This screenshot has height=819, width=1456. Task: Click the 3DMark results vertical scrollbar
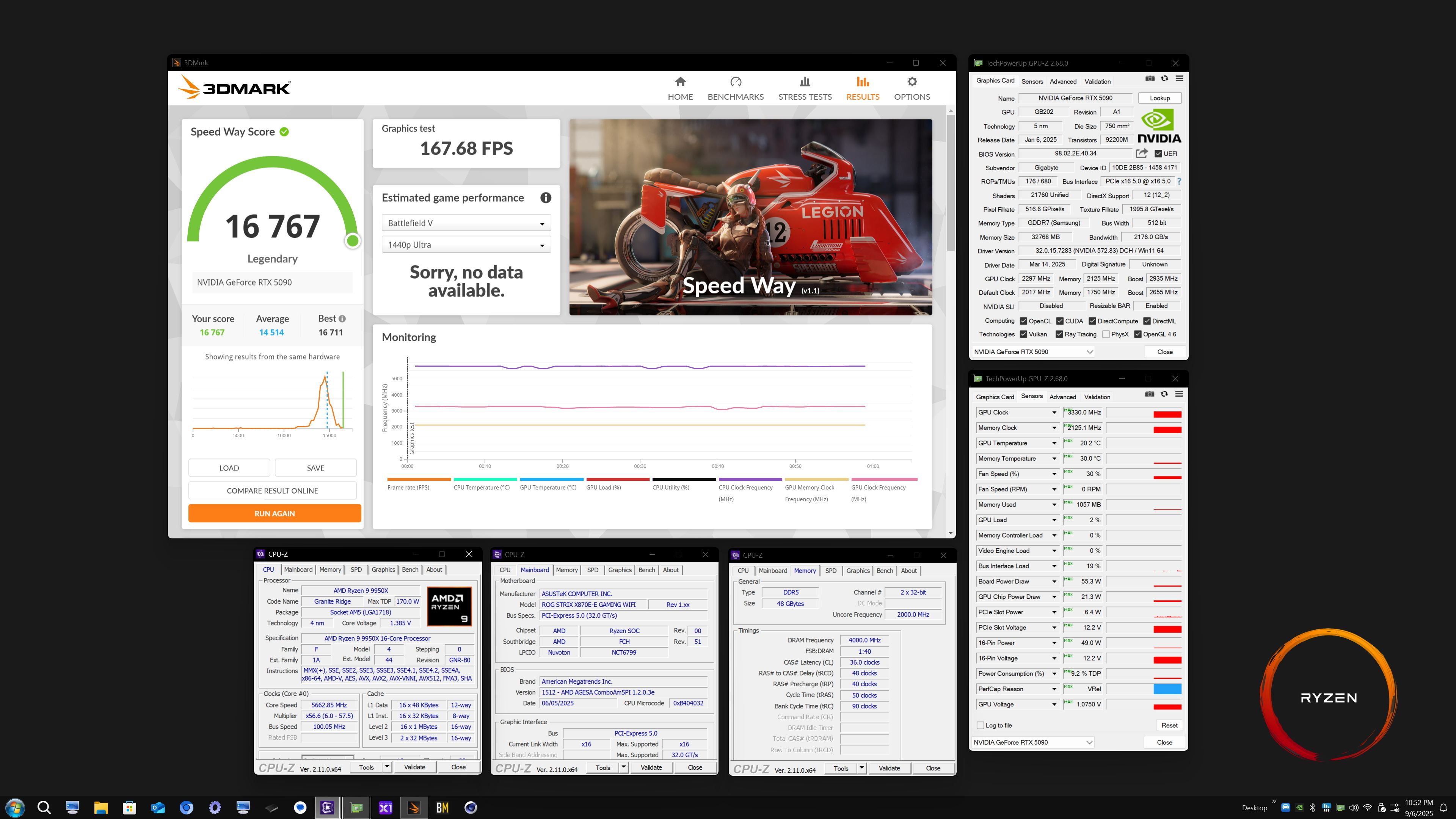pyautogui.click(x=951, y=184)
